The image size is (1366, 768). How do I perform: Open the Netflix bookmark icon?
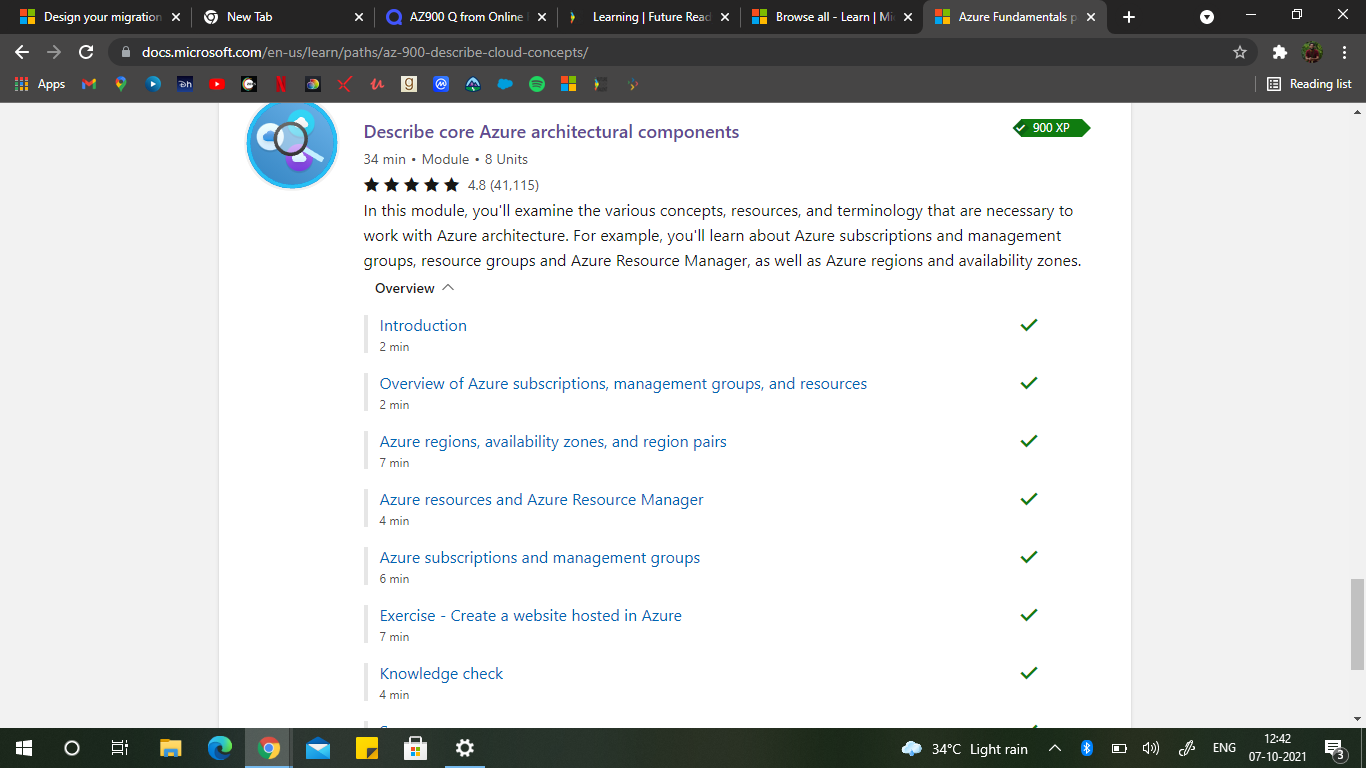[x=281, y=84]
